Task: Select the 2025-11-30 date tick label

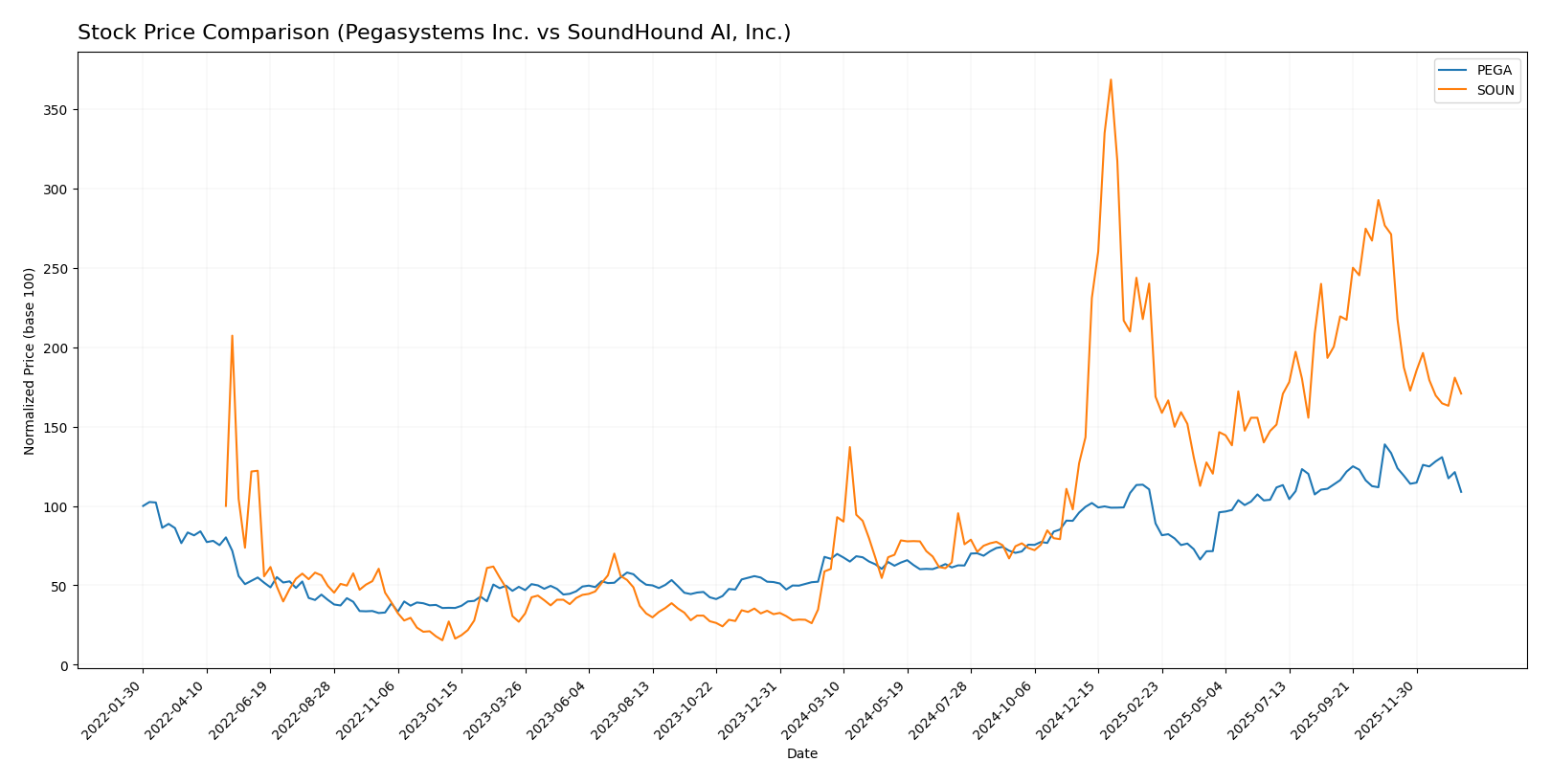Action: pos(1385,711)
